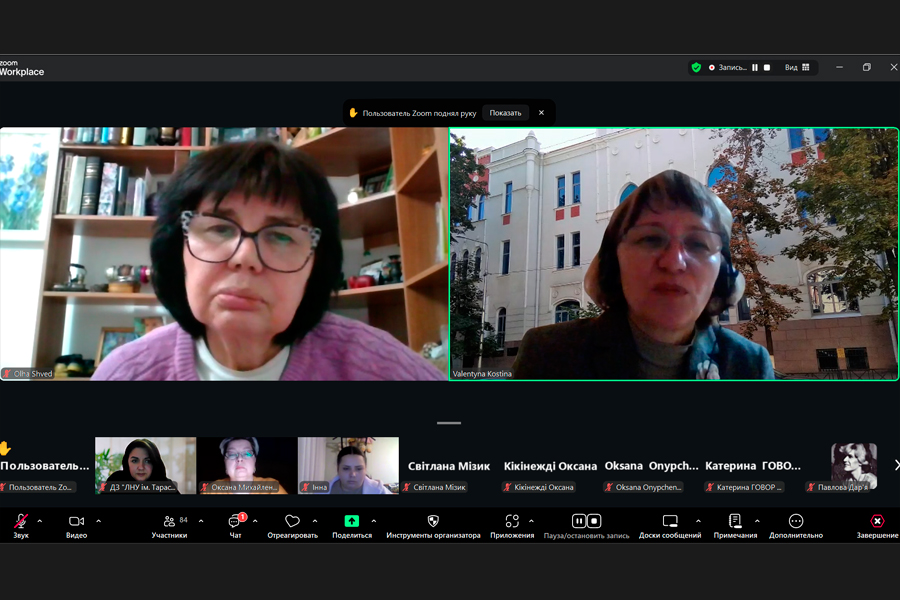900x600 pixels.
Task: Stop recording via the top bar stop icon
Action: coord(767,68)
